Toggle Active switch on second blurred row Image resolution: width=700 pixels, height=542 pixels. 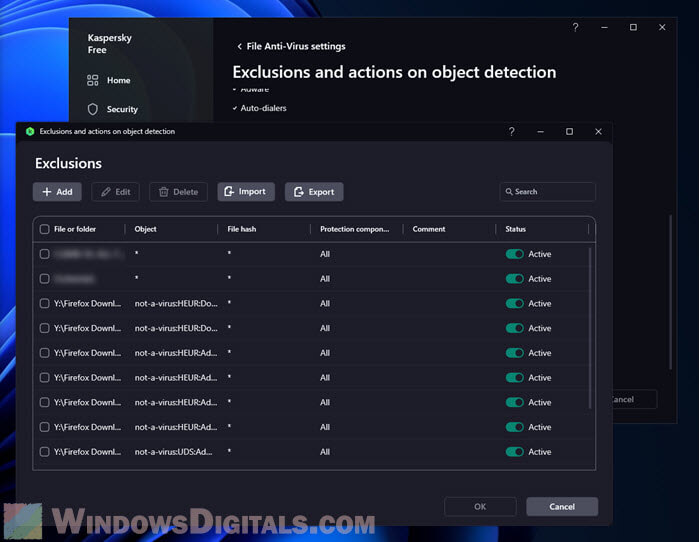[x=515, y=279]
